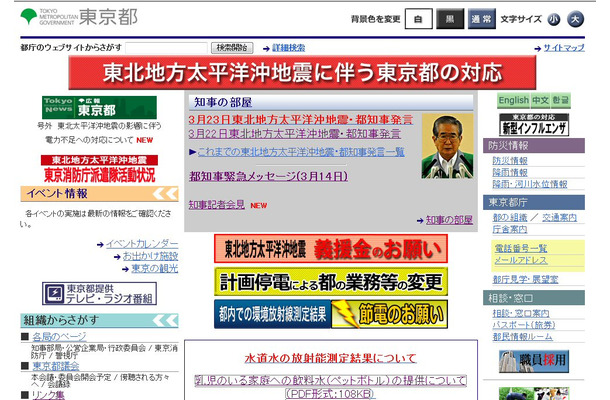Open the サイトマップ link
Screen dimensions: 610x400
564,48
